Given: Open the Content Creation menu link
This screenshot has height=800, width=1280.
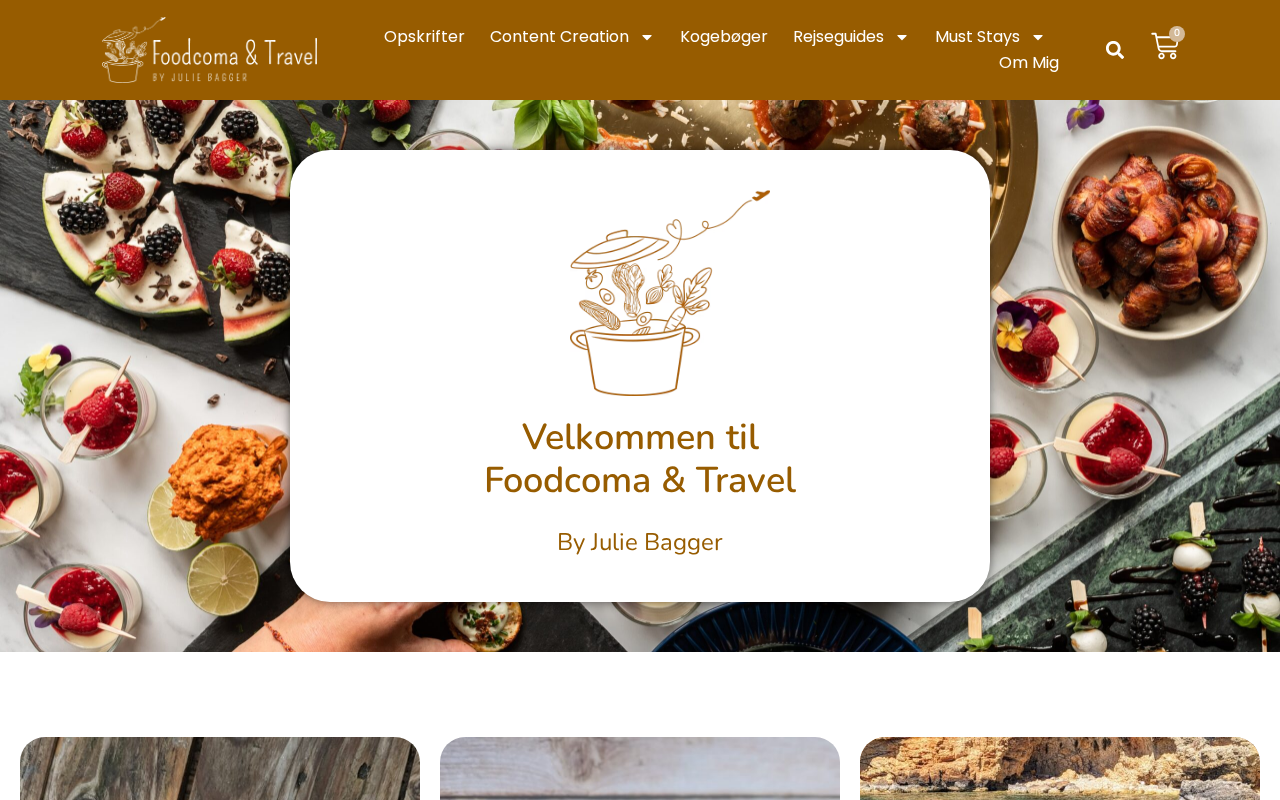Looking at the screenshot, I should pyautogui.click(x=559, y=37).
